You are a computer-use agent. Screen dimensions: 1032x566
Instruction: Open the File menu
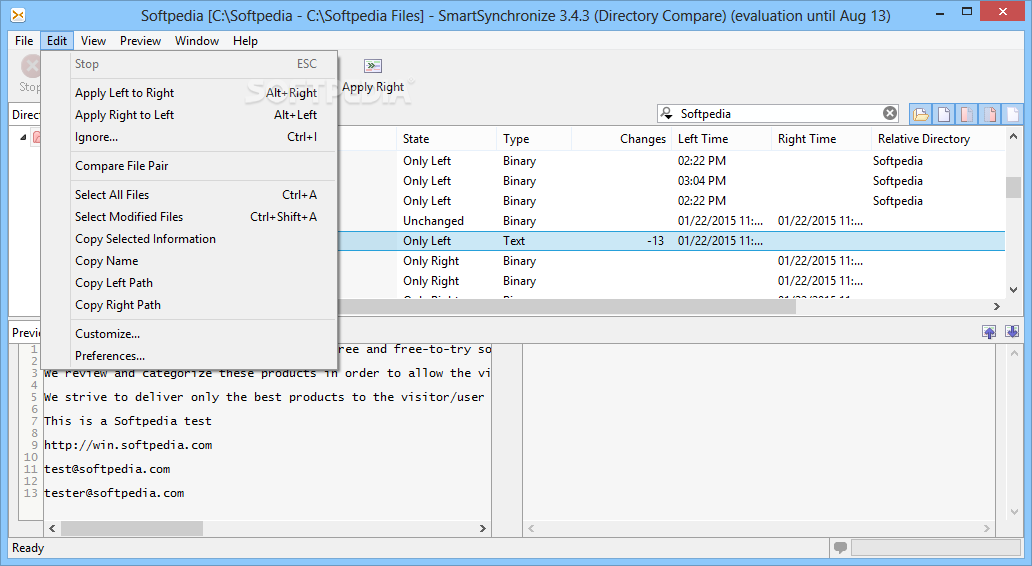coord(24,41)
